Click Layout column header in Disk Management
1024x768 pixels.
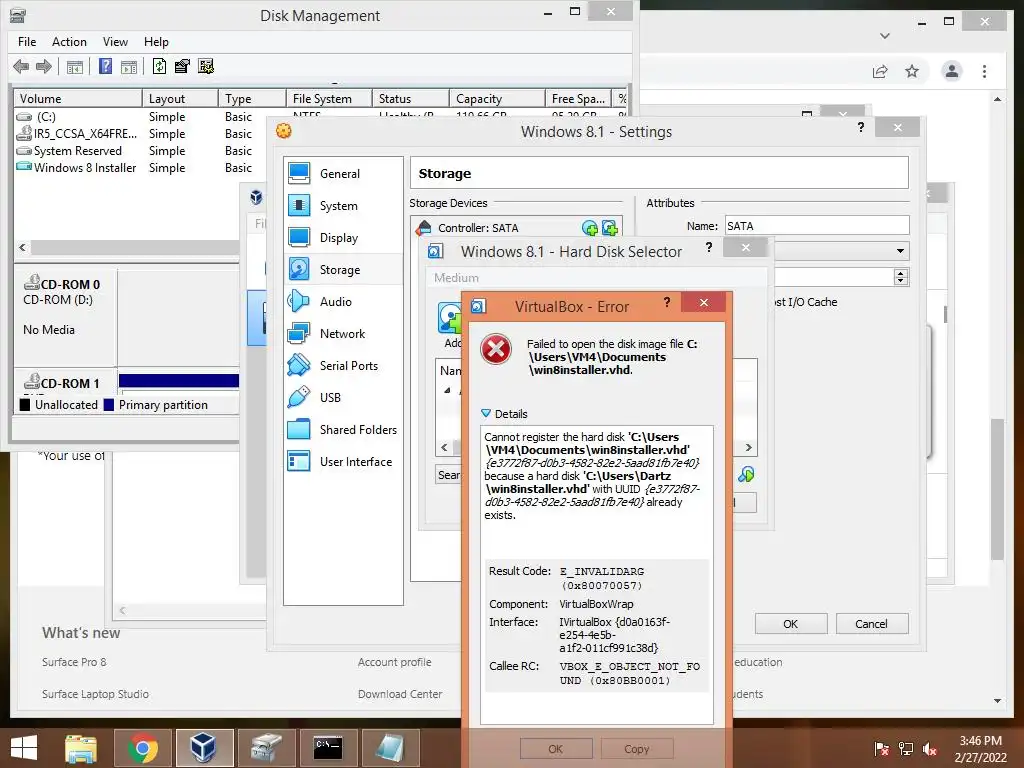click(180, 99)
